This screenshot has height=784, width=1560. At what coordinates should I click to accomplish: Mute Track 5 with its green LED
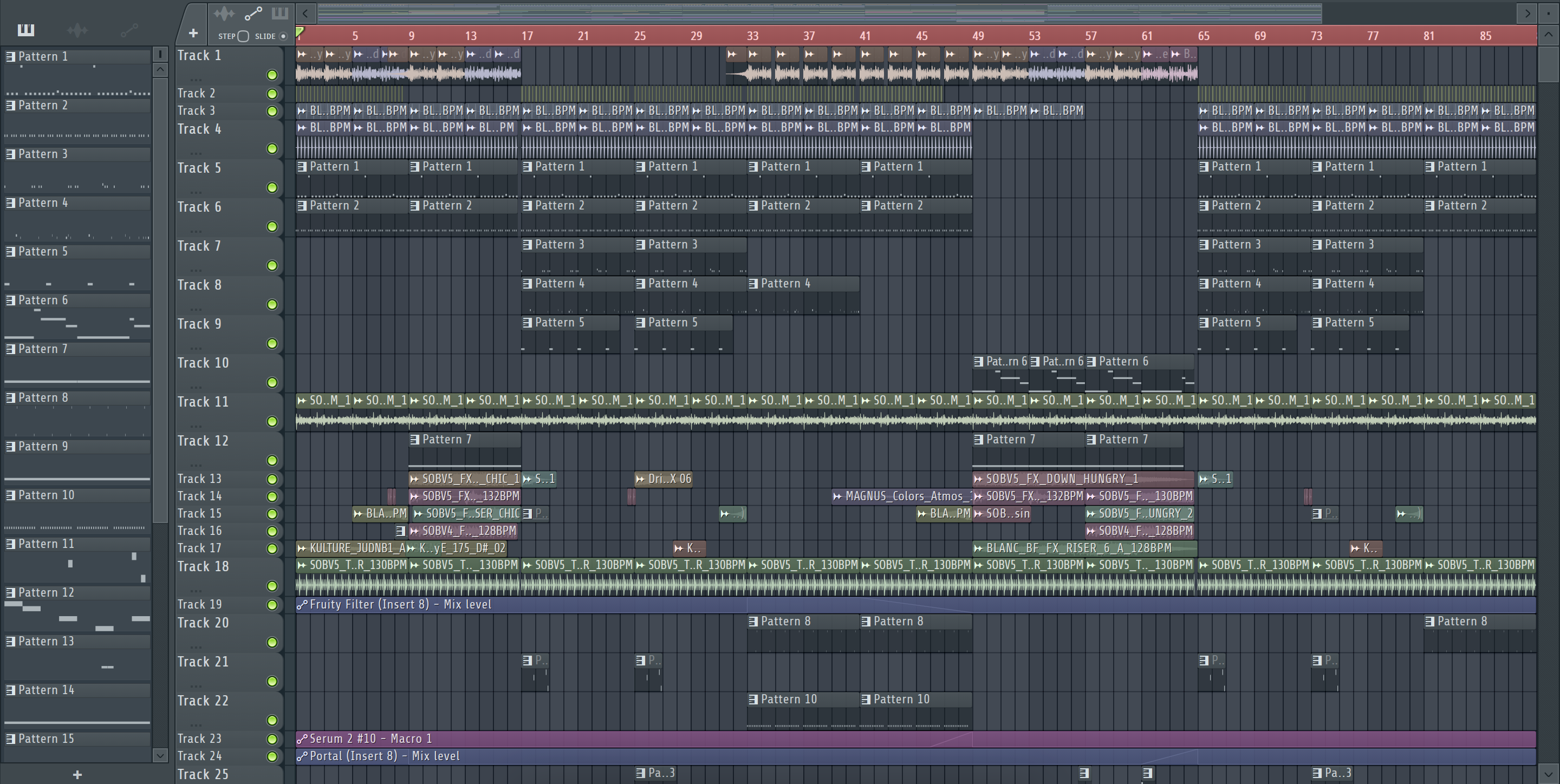coord(272,188)
